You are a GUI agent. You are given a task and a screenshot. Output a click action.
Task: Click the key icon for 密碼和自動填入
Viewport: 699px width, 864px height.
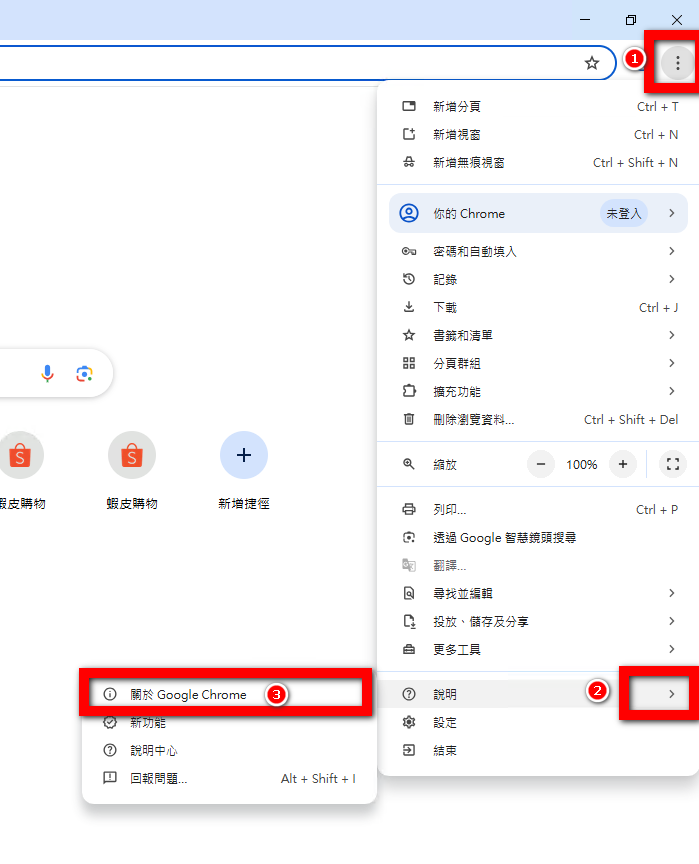coord(409,251)
